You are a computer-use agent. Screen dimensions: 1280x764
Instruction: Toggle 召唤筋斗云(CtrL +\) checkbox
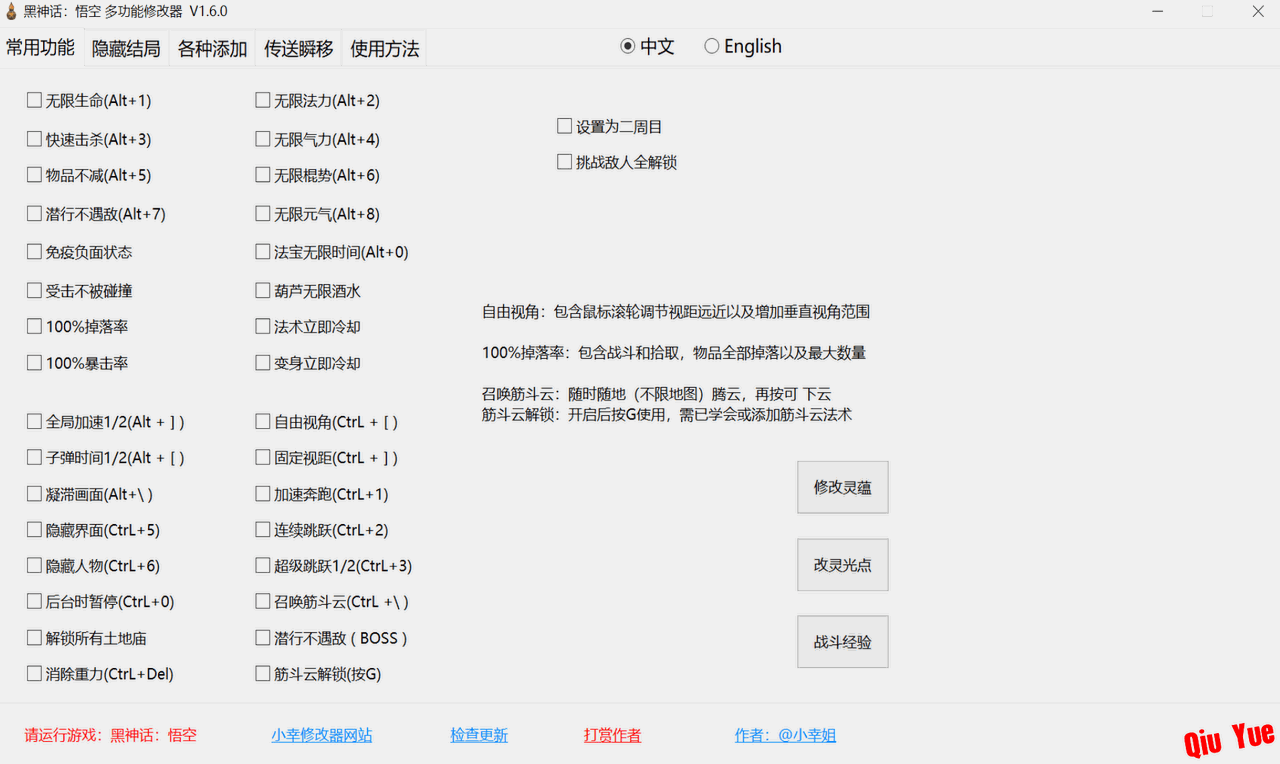coord(263,602)
